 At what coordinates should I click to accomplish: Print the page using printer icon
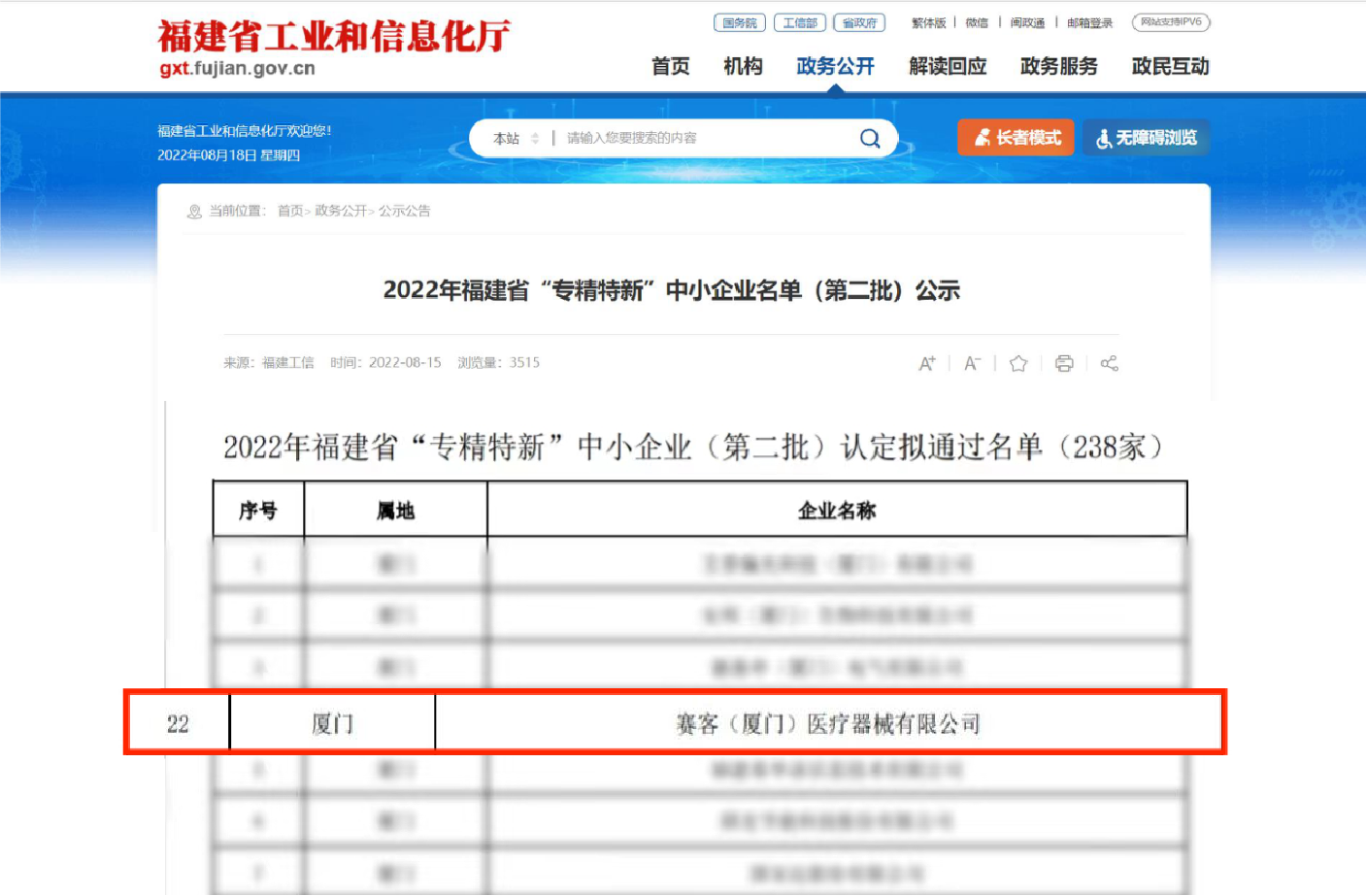(x=1064, y=363)
